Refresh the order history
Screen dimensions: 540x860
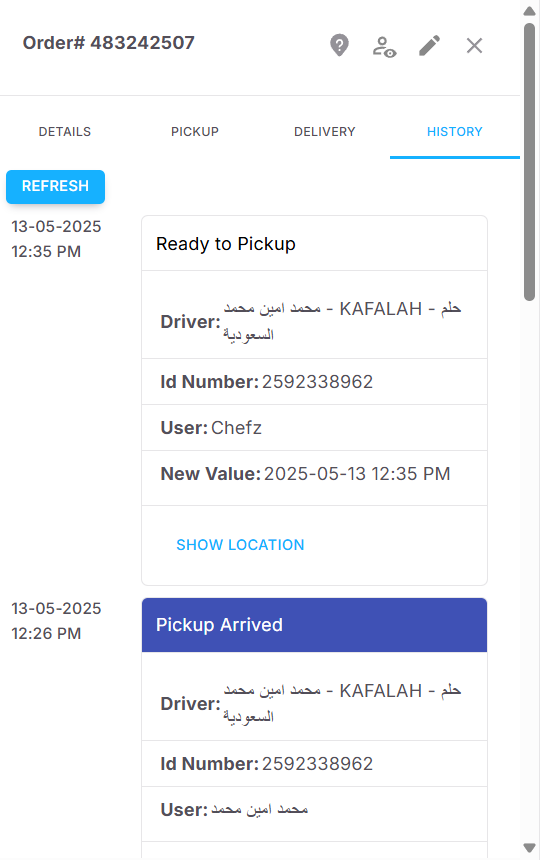tap(55, 186)
